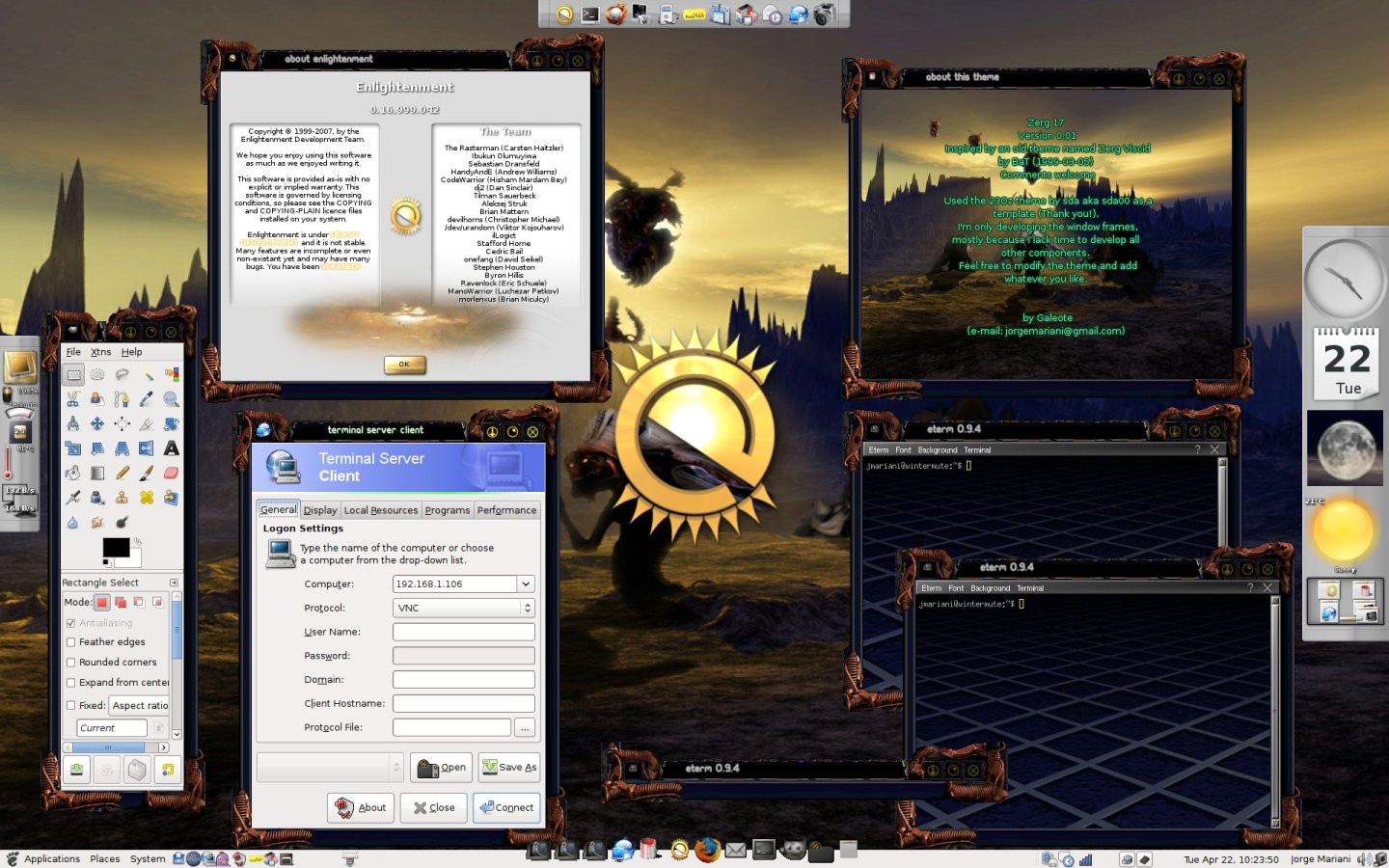1389x868 pixels.
Task: Open the Rectangle Select options menu arrow
Action: tap(174, 583)
